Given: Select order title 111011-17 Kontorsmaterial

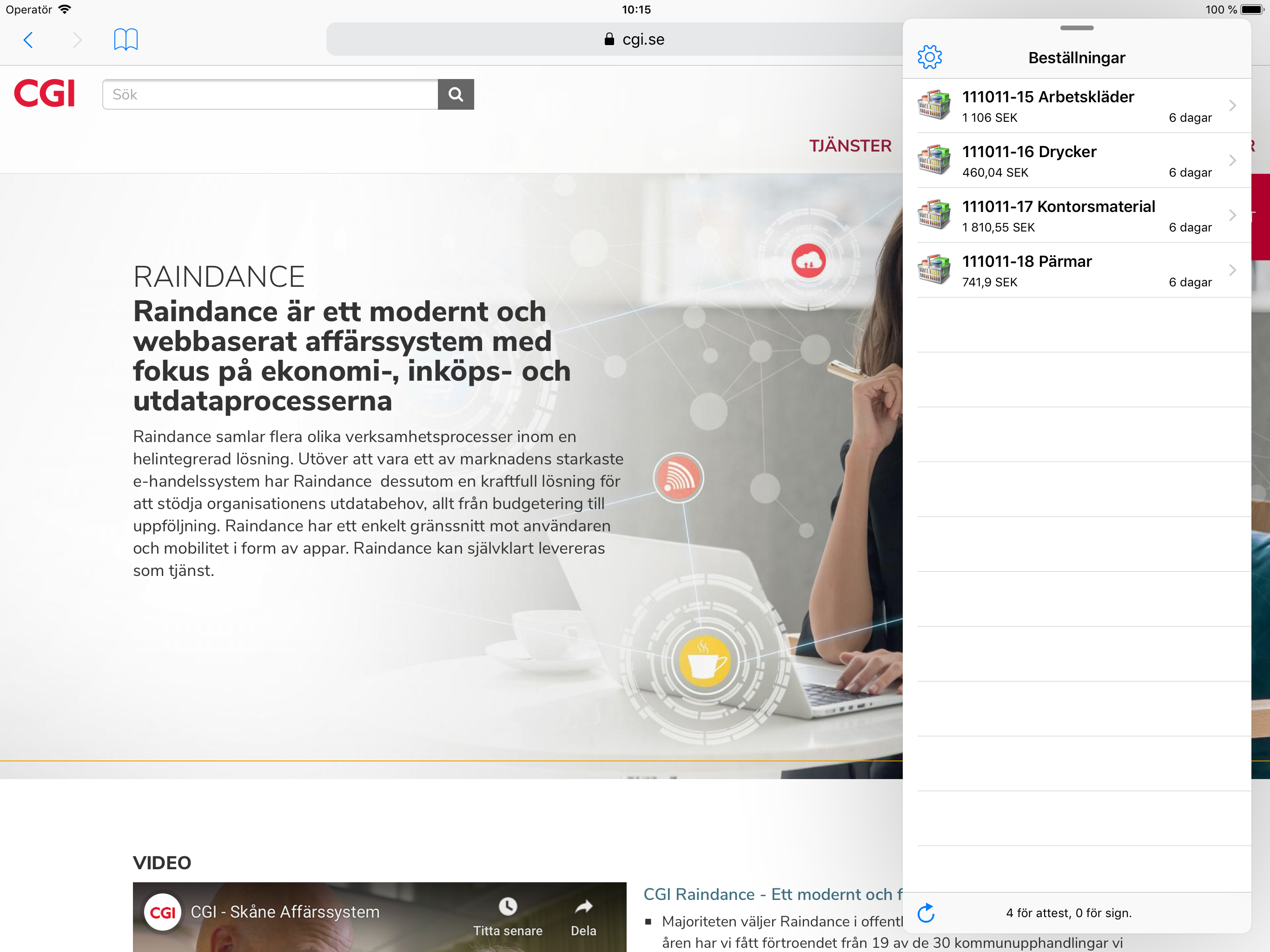Looking at the screenshot, I should [1058, 206].
